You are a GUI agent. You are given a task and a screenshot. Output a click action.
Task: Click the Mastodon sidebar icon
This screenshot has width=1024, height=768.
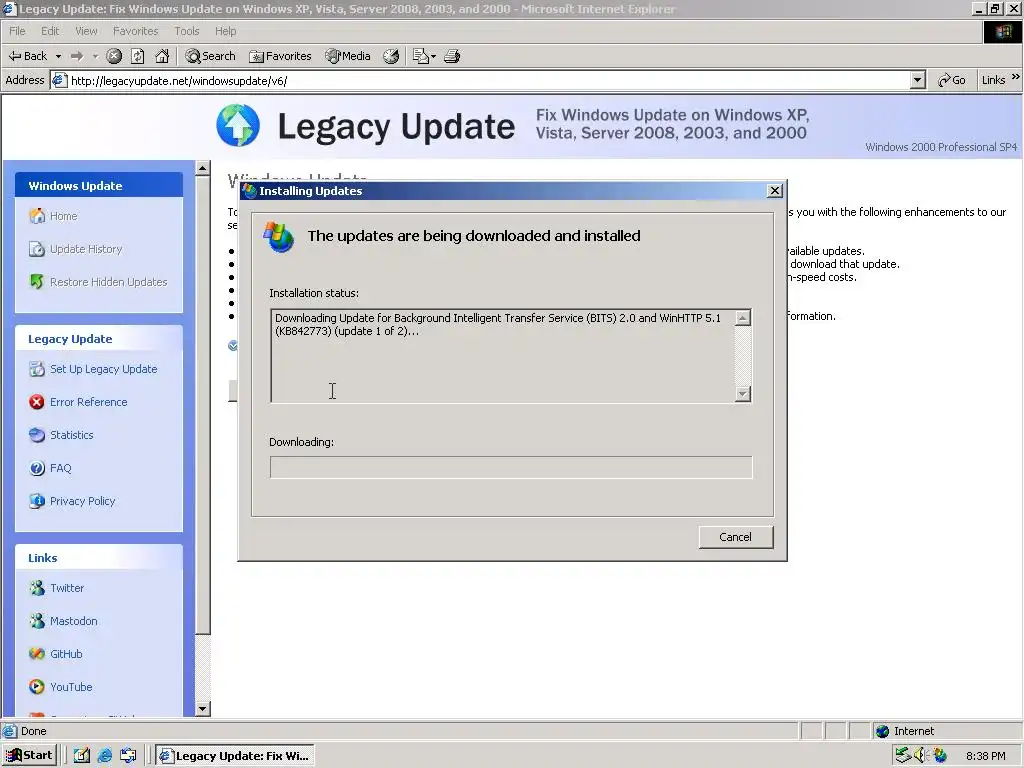point(37,621)
